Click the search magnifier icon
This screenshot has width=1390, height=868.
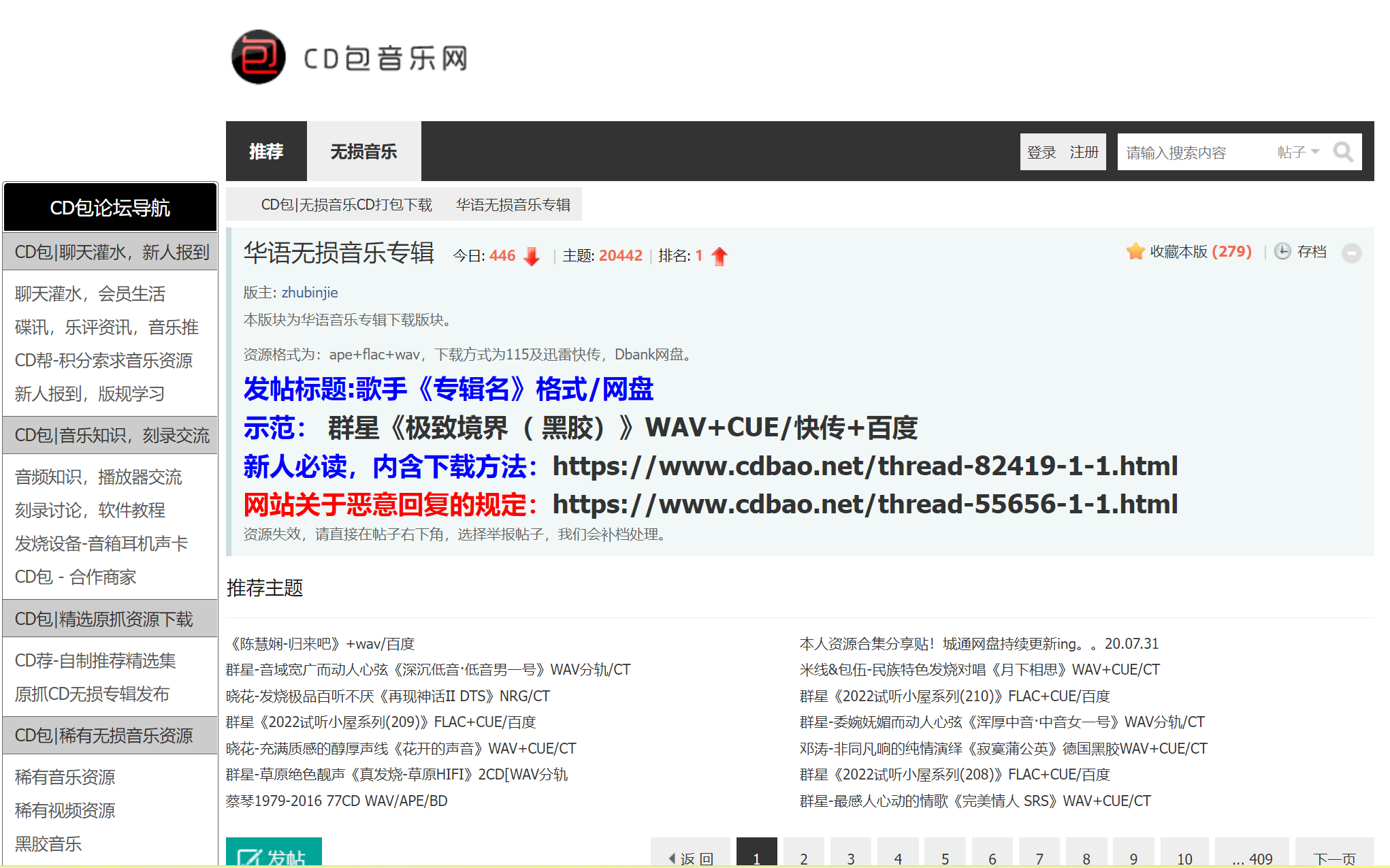click(1342, 152)
